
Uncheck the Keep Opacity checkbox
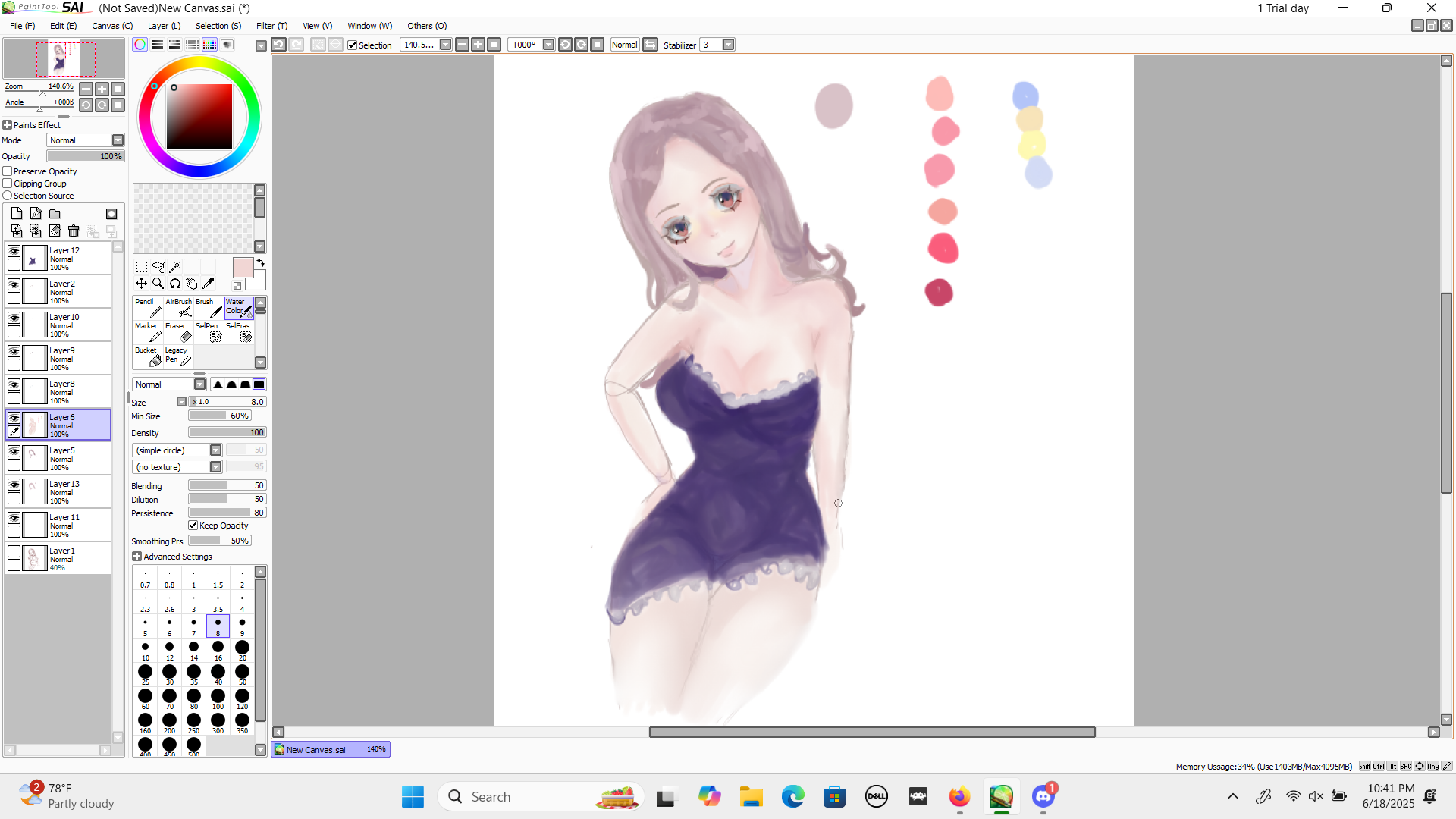click(193, 526)
